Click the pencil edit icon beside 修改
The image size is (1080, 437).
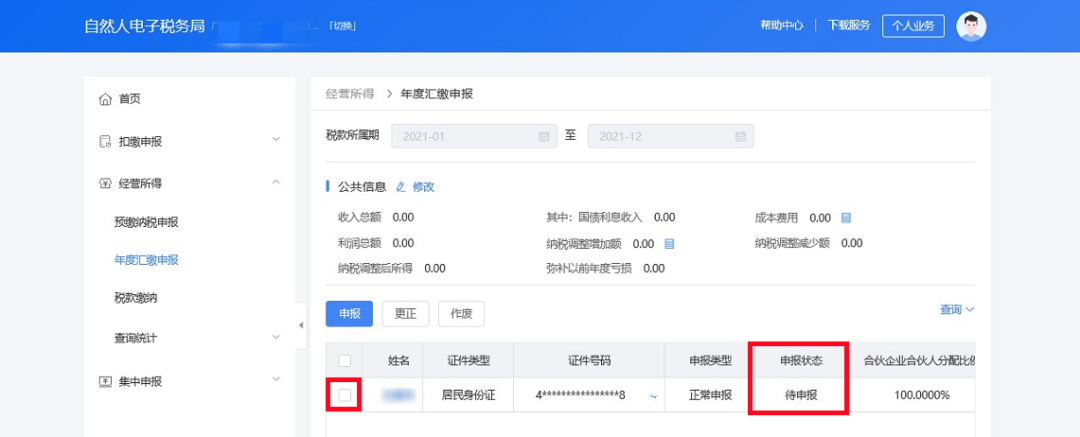click(x=401, y=187)
